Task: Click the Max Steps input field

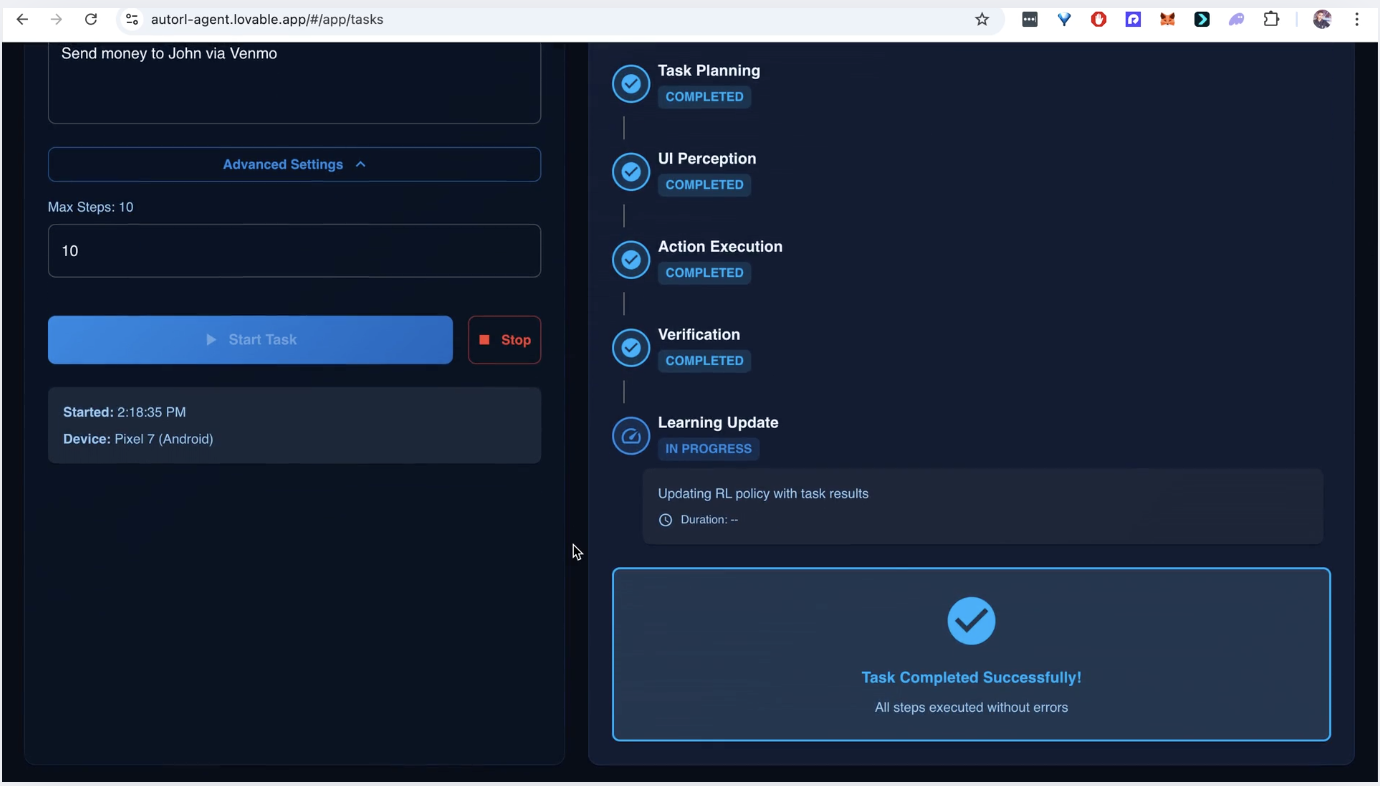Action: point(294,251)
